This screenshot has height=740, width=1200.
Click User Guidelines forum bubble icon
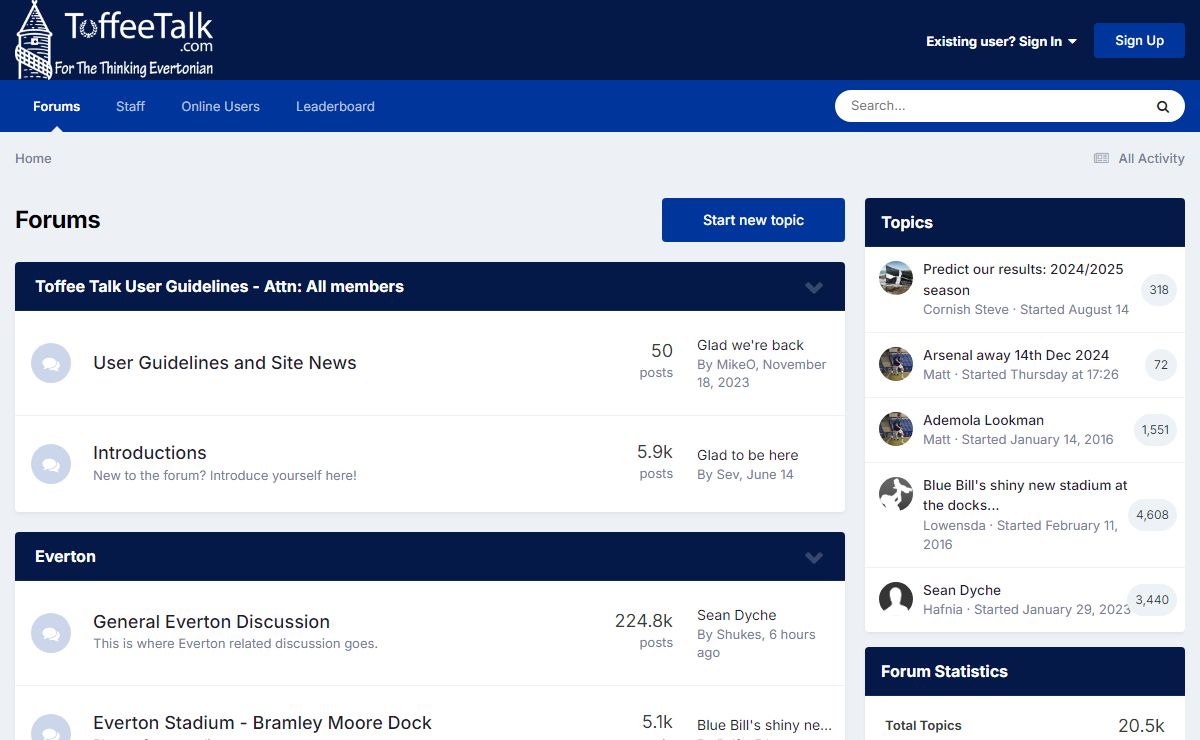pyautogui.click(x=51, y=363)
